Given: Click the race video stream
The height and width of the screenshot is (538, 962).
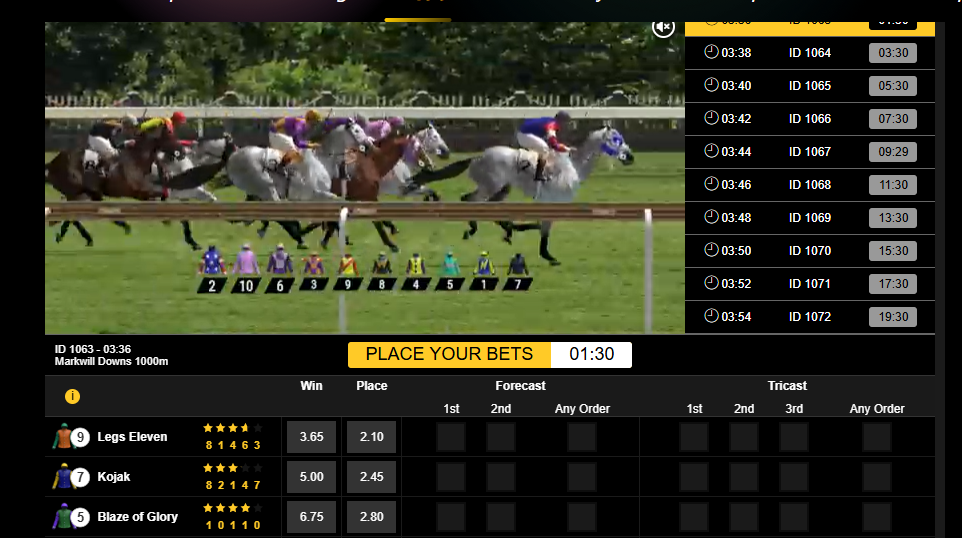Looking at the screenshot, I should (x=365, y=180).
